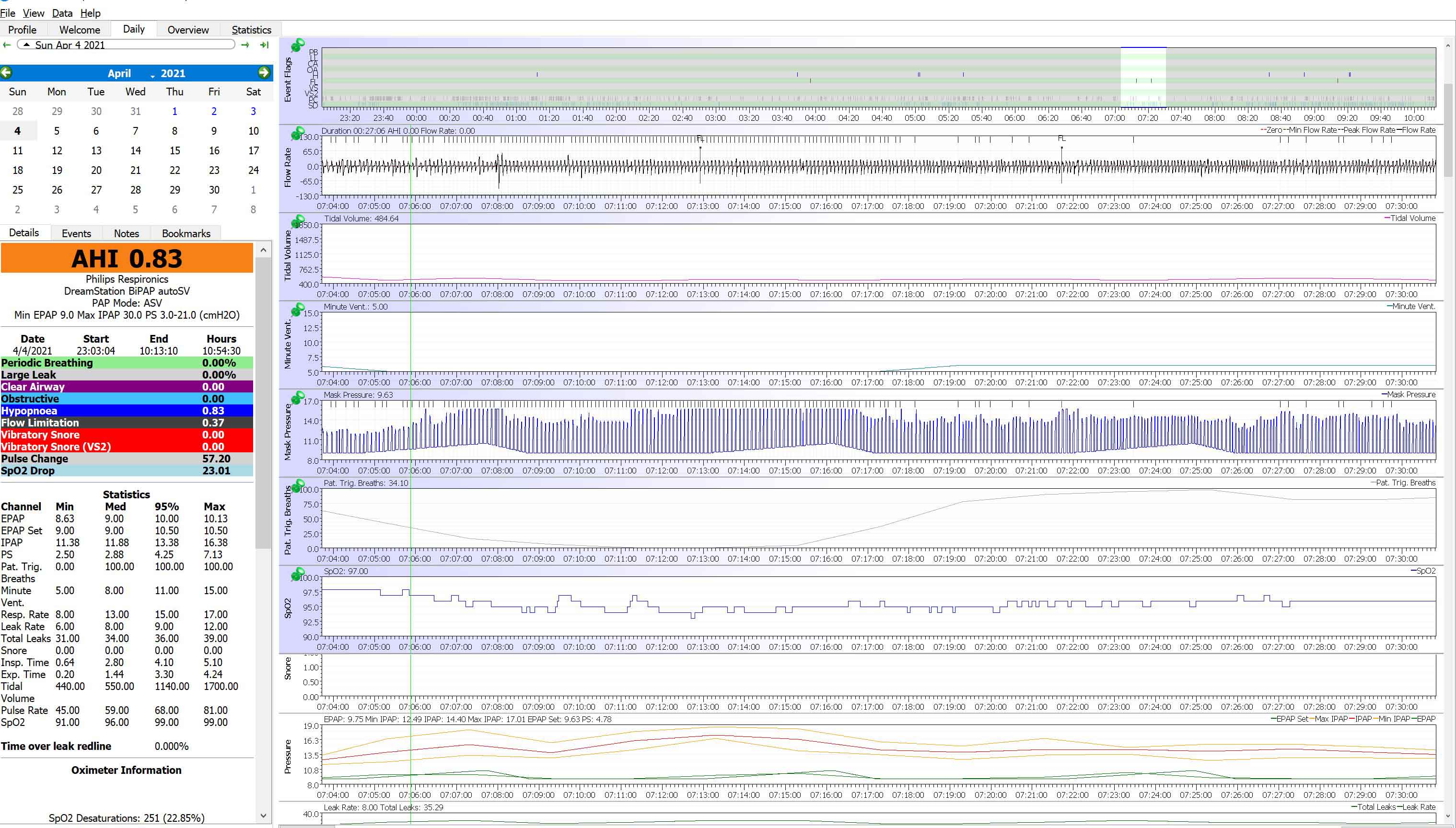
Task: Click pin icon on Mask Pressure graph
Action: pyautogui.click(x=297, y=398)
